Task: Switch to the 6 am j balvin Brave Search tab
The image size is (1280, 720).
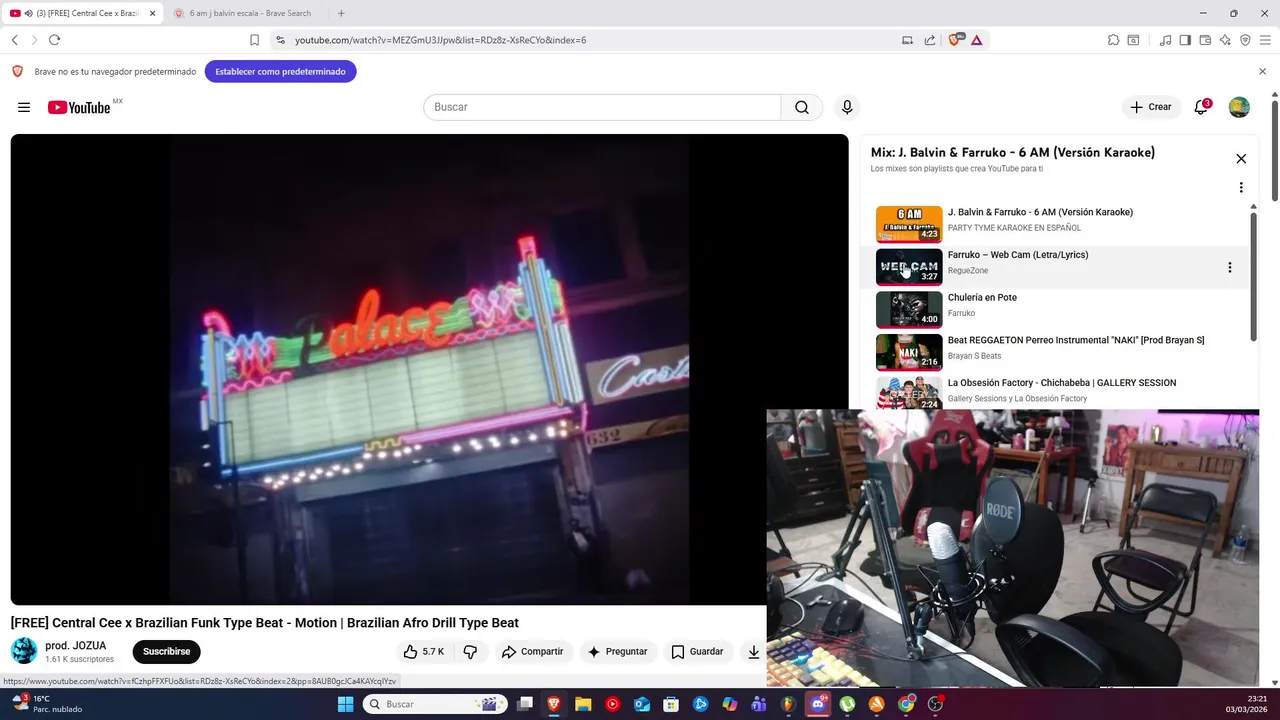Action: (248, 13)
